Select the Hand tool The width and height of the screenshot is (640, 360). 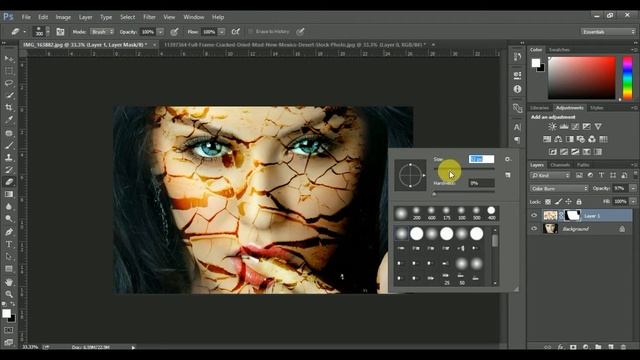(9, 282)
